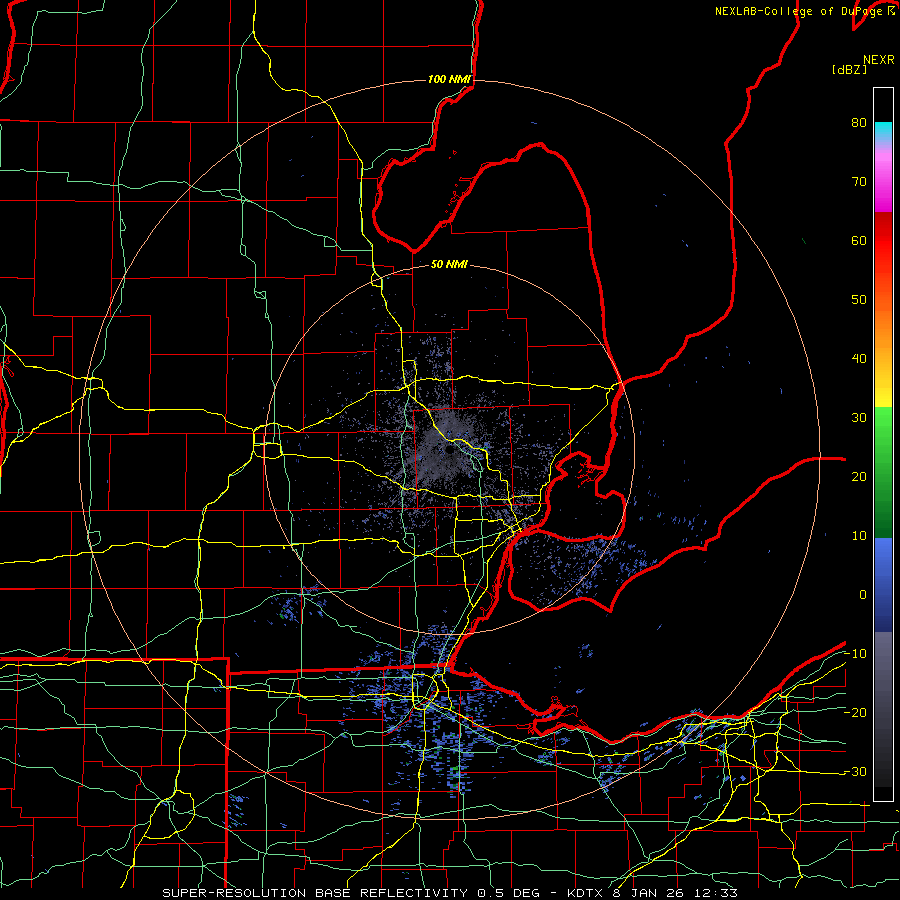Click the -10 dBZ scale value

[855, 654]
